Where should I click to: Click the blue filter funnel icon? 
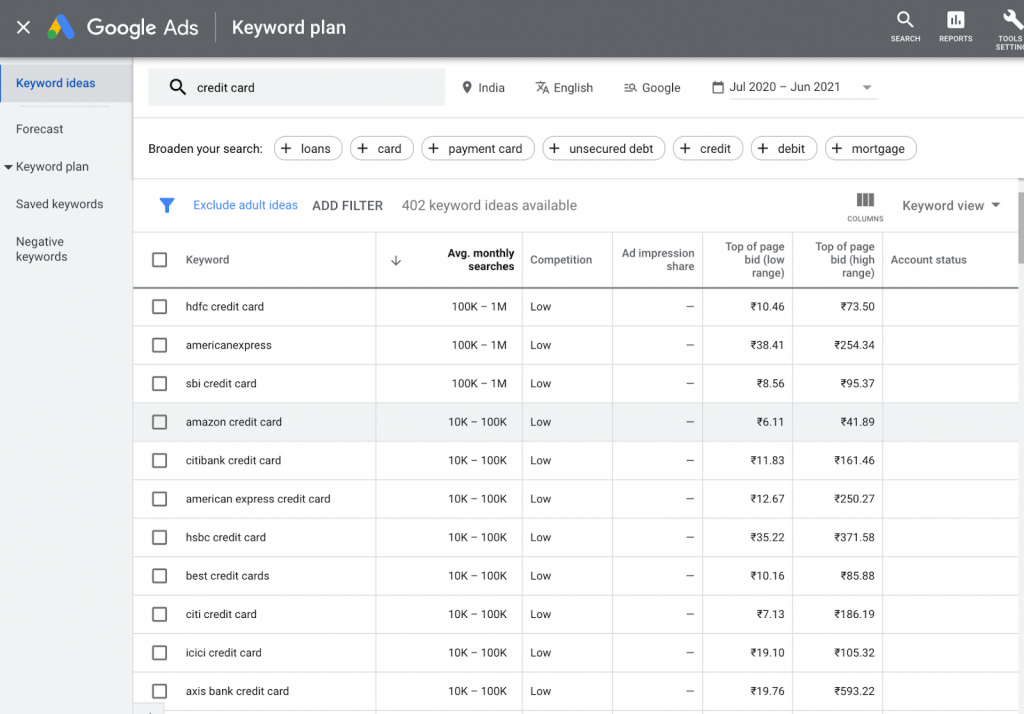tap(167, 205)
